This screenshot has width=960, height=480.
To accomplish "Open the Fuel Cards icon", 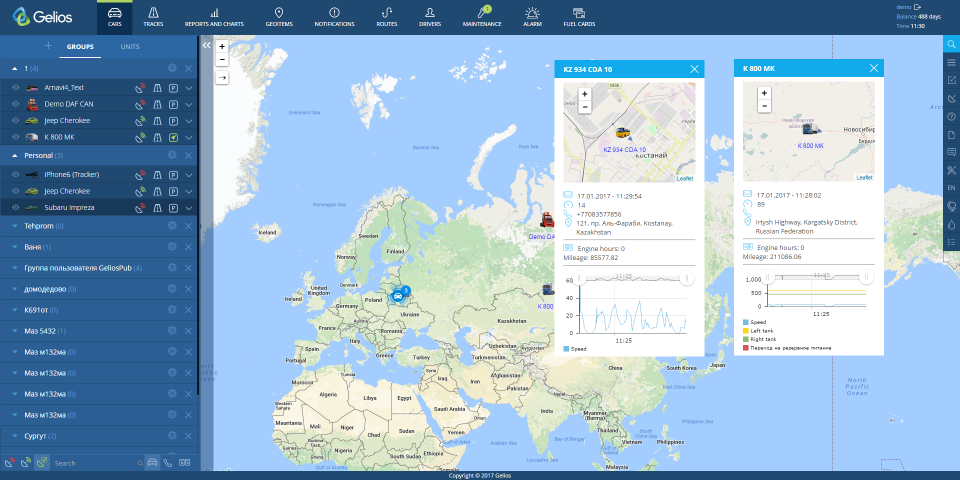I will pos(579,12).
